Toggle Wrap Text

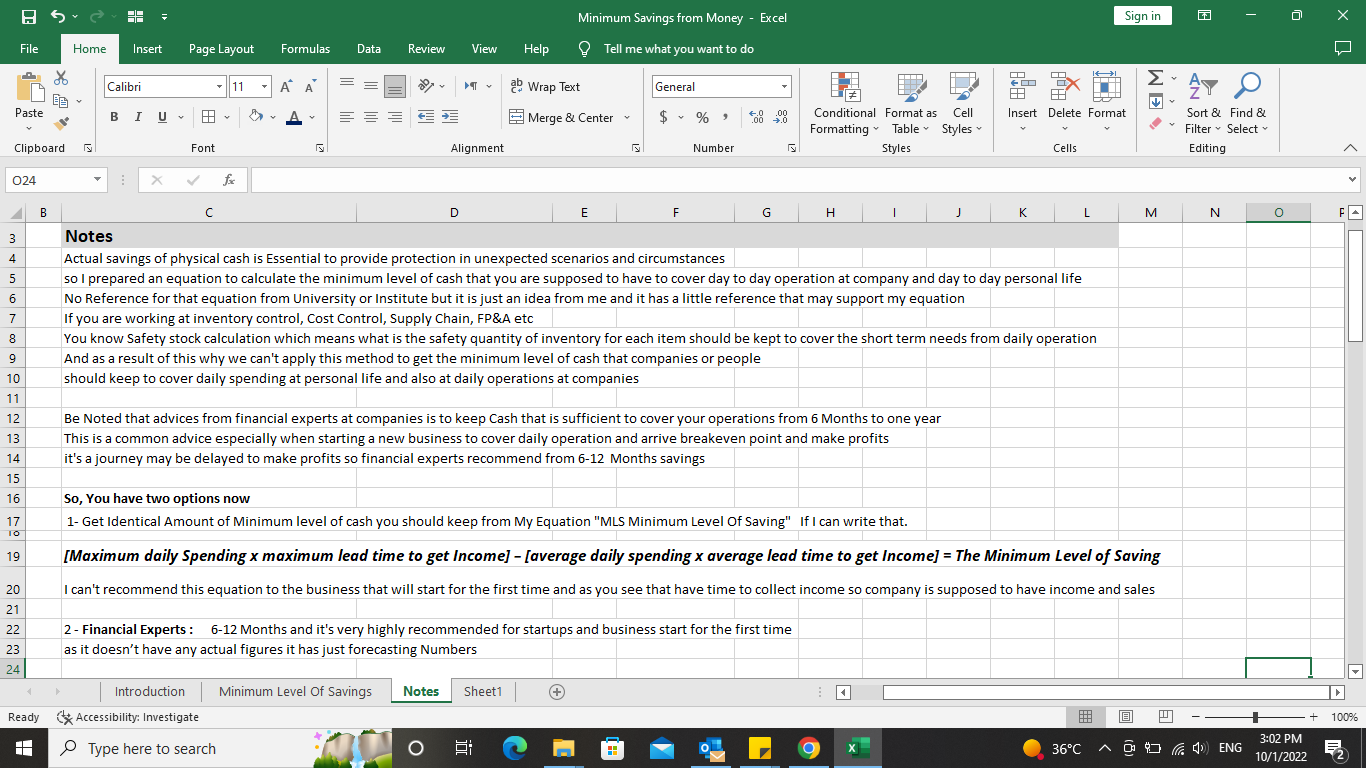(545, 87)
